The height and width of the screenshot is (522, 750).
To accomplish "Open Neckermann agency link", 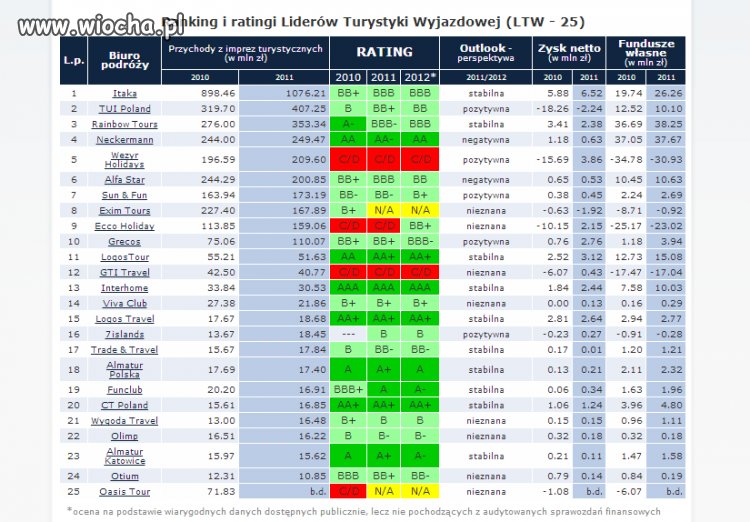I will pos(124,140).
